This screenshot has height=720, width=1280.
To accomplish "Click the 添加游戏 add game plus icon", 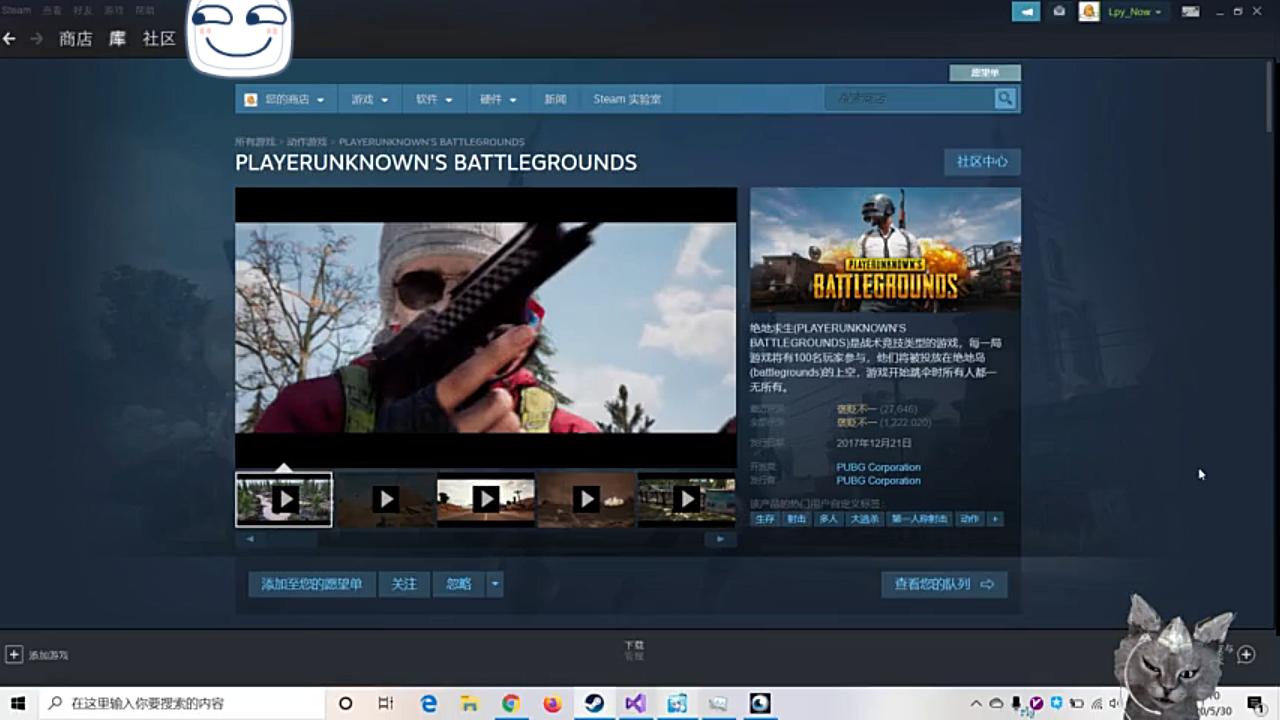I will pos(14,655).
